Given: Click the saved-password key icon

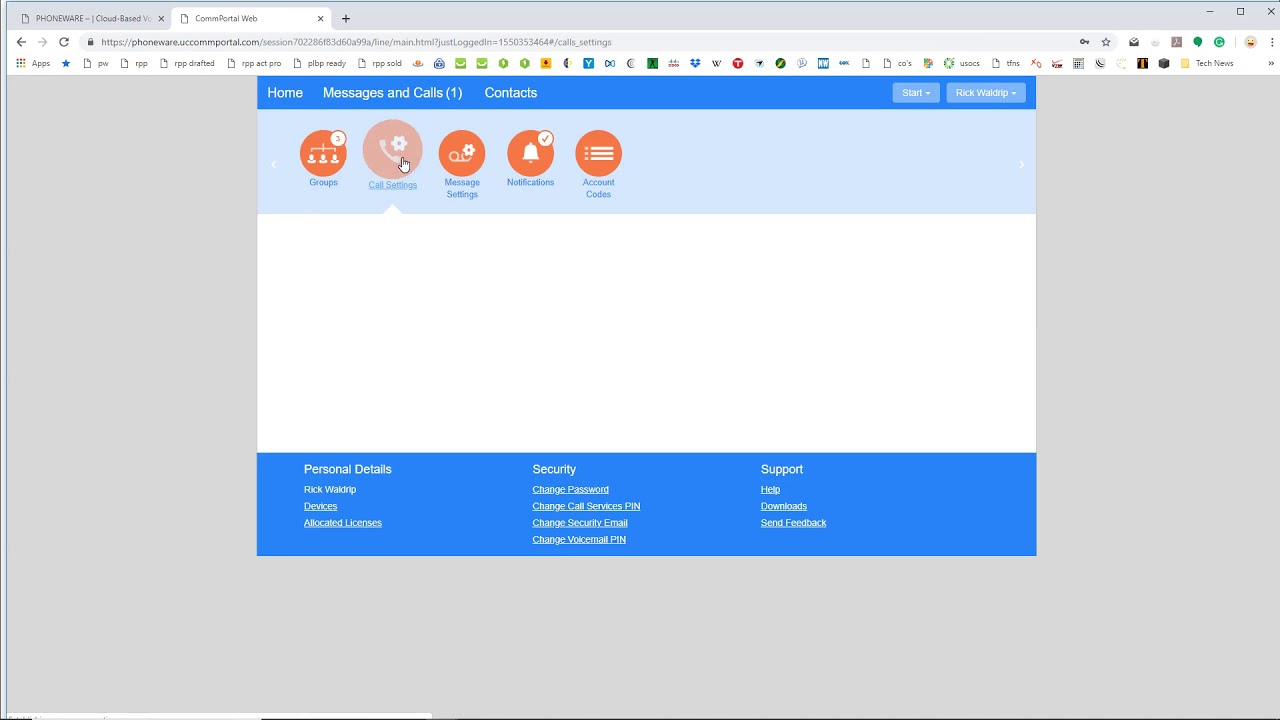Looking at the screenshot, I should (1084, 42).
